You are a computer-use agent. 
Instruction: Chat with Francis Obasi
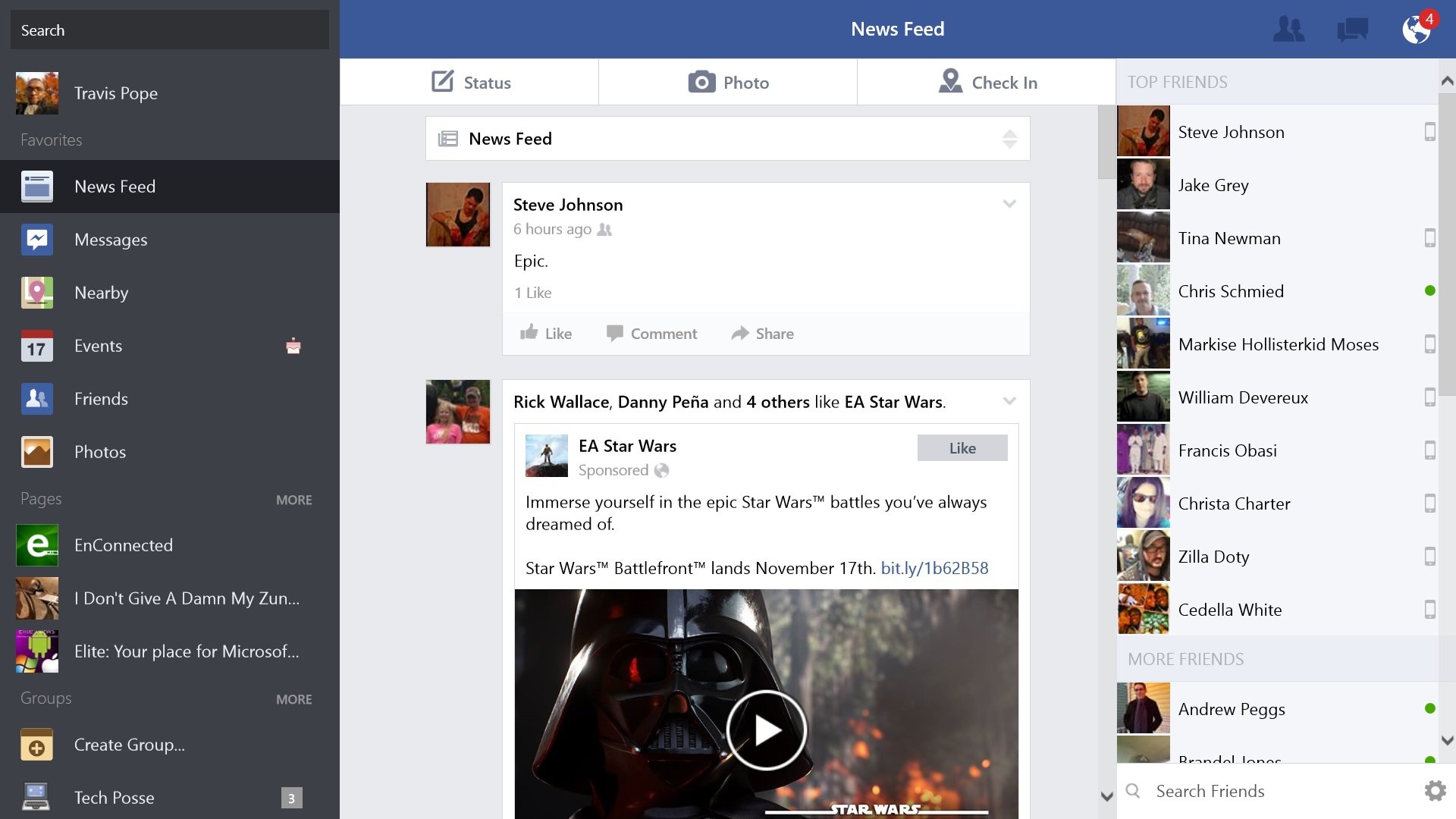[x=1278, y=450]
